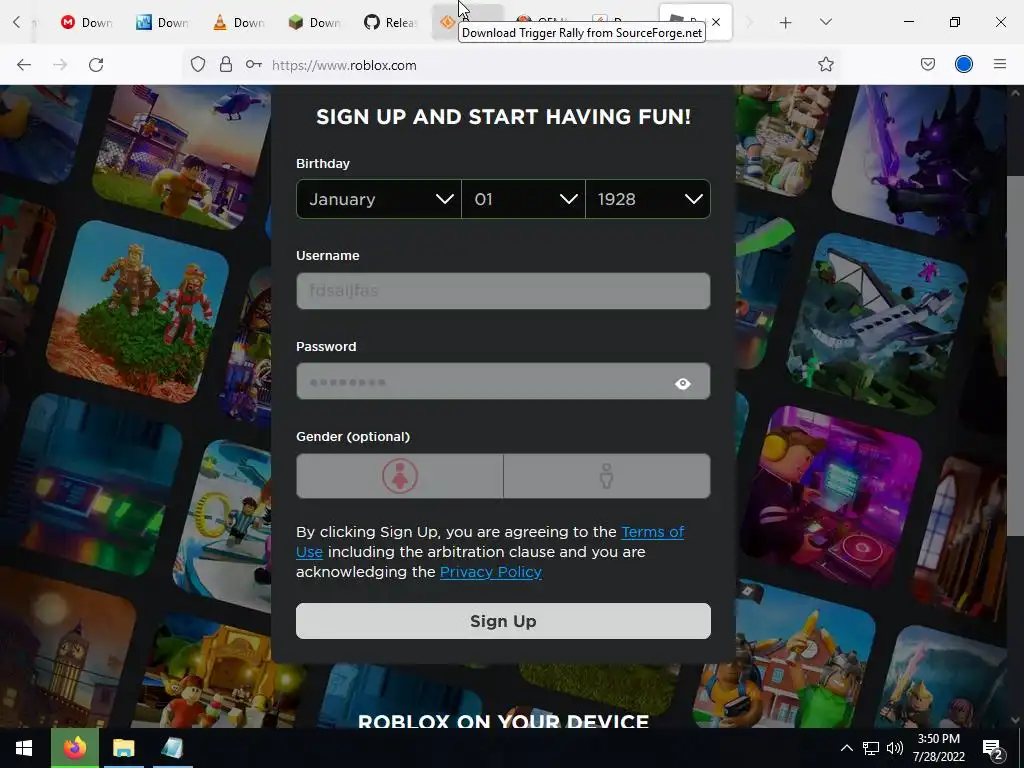Screen dimensions: 1024x768
Task: Switch to the GitHub Releases tab
Action: coord(390,22)
